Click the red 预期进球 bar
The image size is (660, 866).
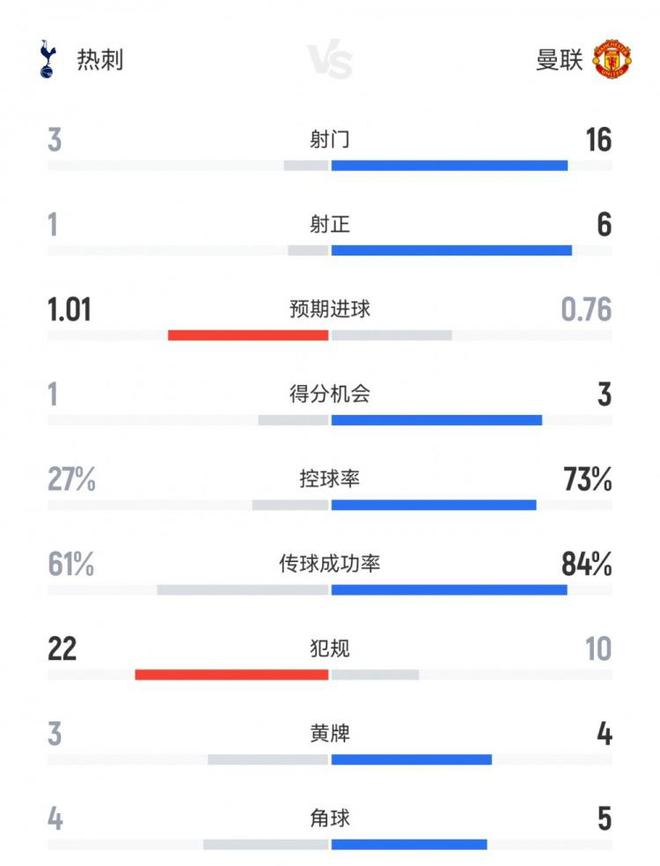pyautogui.click(x=248, y=335)
